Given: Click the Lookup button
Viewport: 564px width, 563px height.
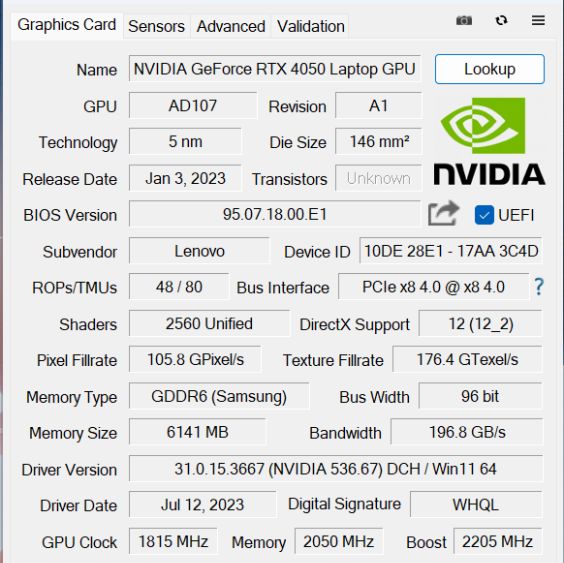Looking at the screenshot, I should 490,69.
